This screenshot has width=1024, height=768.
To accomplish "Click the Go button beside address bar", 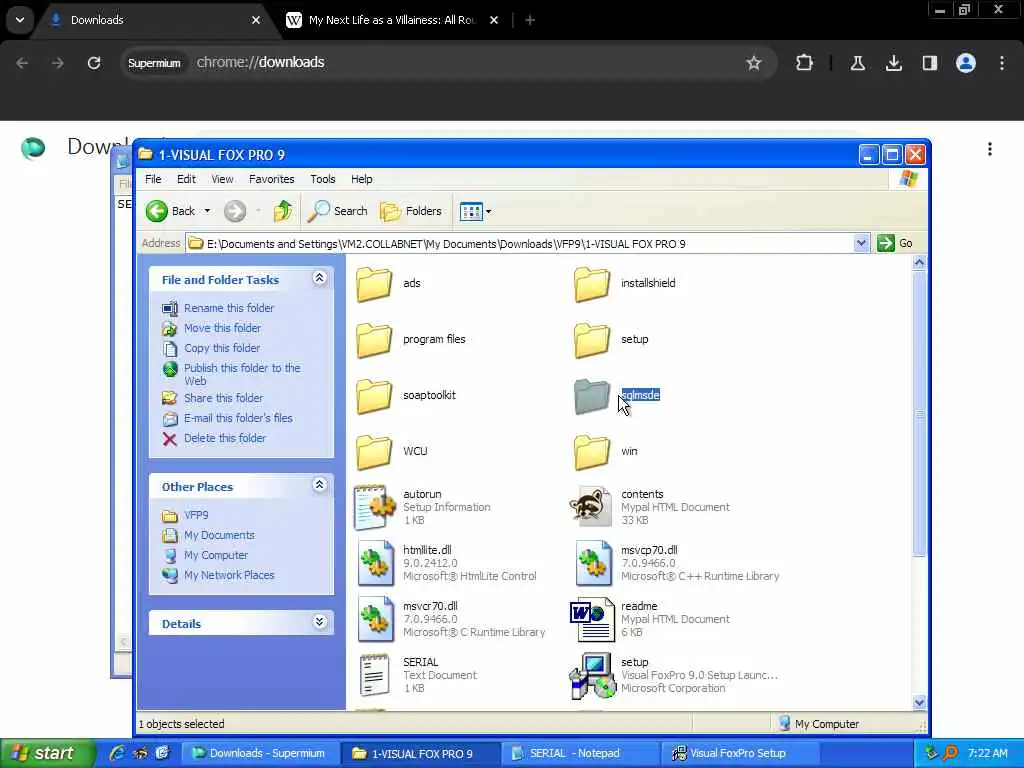I will (895, 244).
